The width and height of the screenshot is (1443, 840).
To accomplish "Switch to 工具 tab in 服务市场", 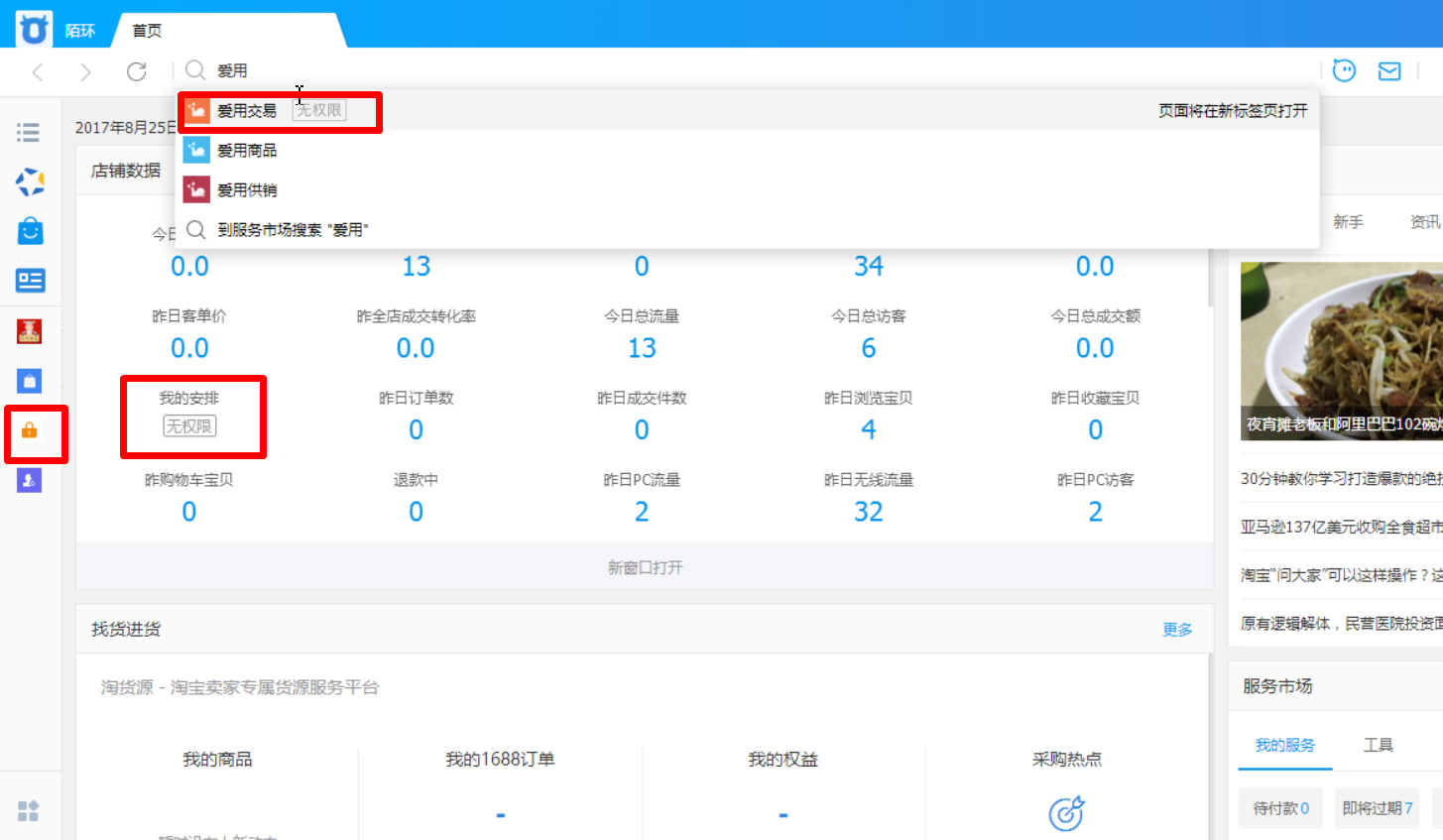I will click(x=1378, y=745).
